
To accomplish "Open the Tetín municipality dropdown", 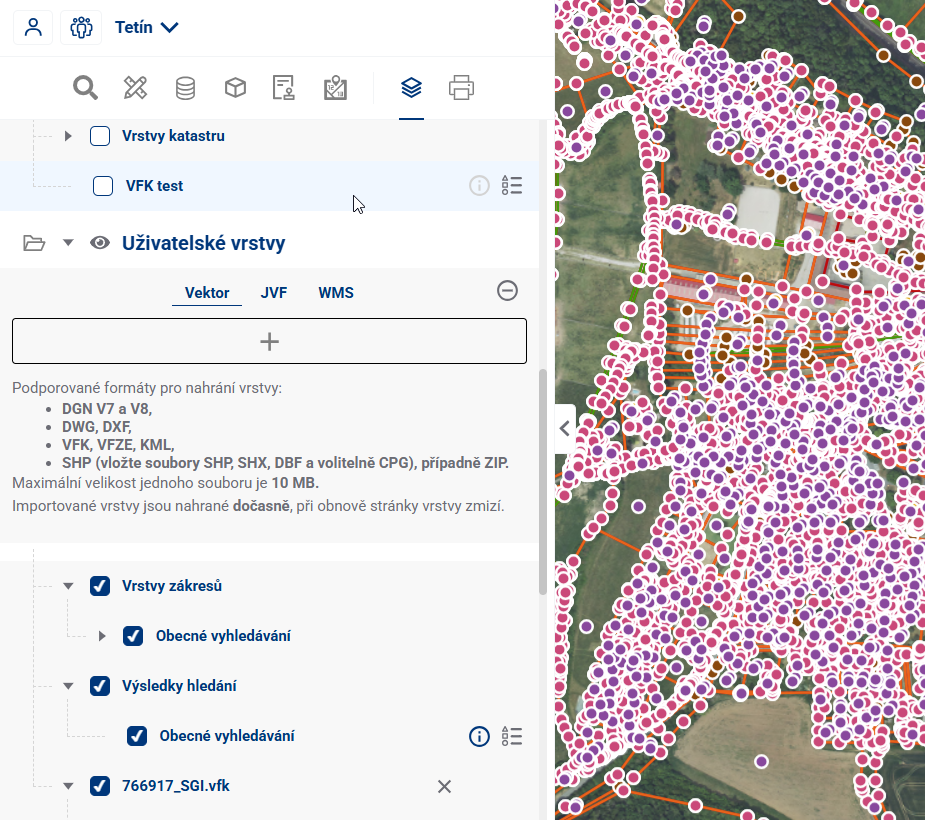I will point(146,27).
